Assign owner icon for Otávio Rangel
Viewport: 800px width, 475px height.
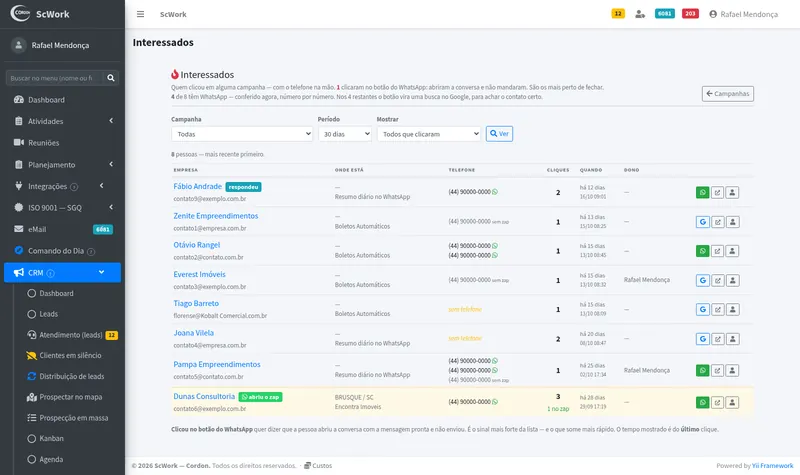(x=732, y=251)
